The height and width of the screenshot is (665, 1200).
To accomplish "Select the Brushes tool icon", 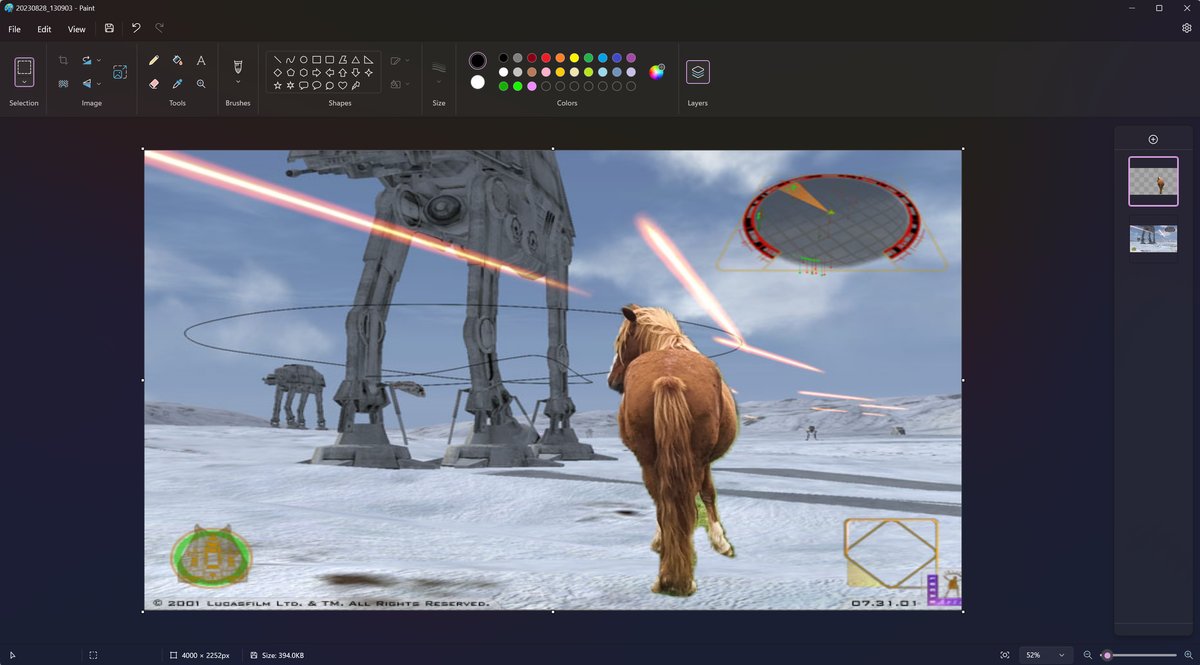I will [x=238, y=66].
